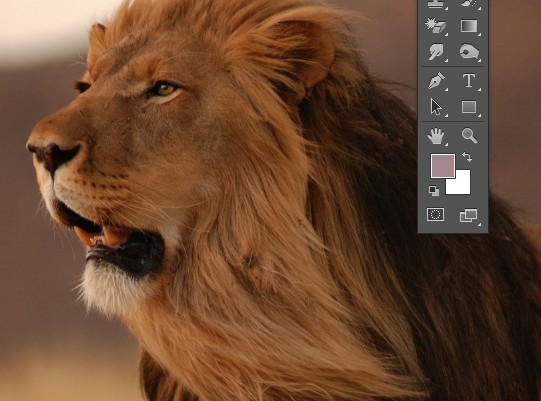Image resolution: width=541 pixels, height=401 pixels.
Task: Choose the Magic Eraser tool
Action: tap(436, 26)
